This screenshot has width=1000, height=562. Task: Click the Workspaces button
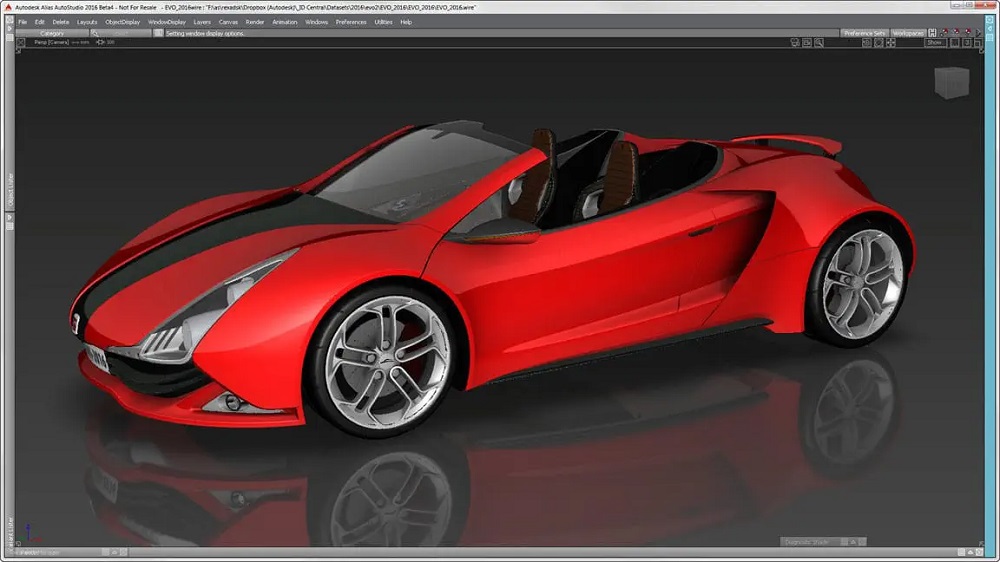tap(908, 33)
